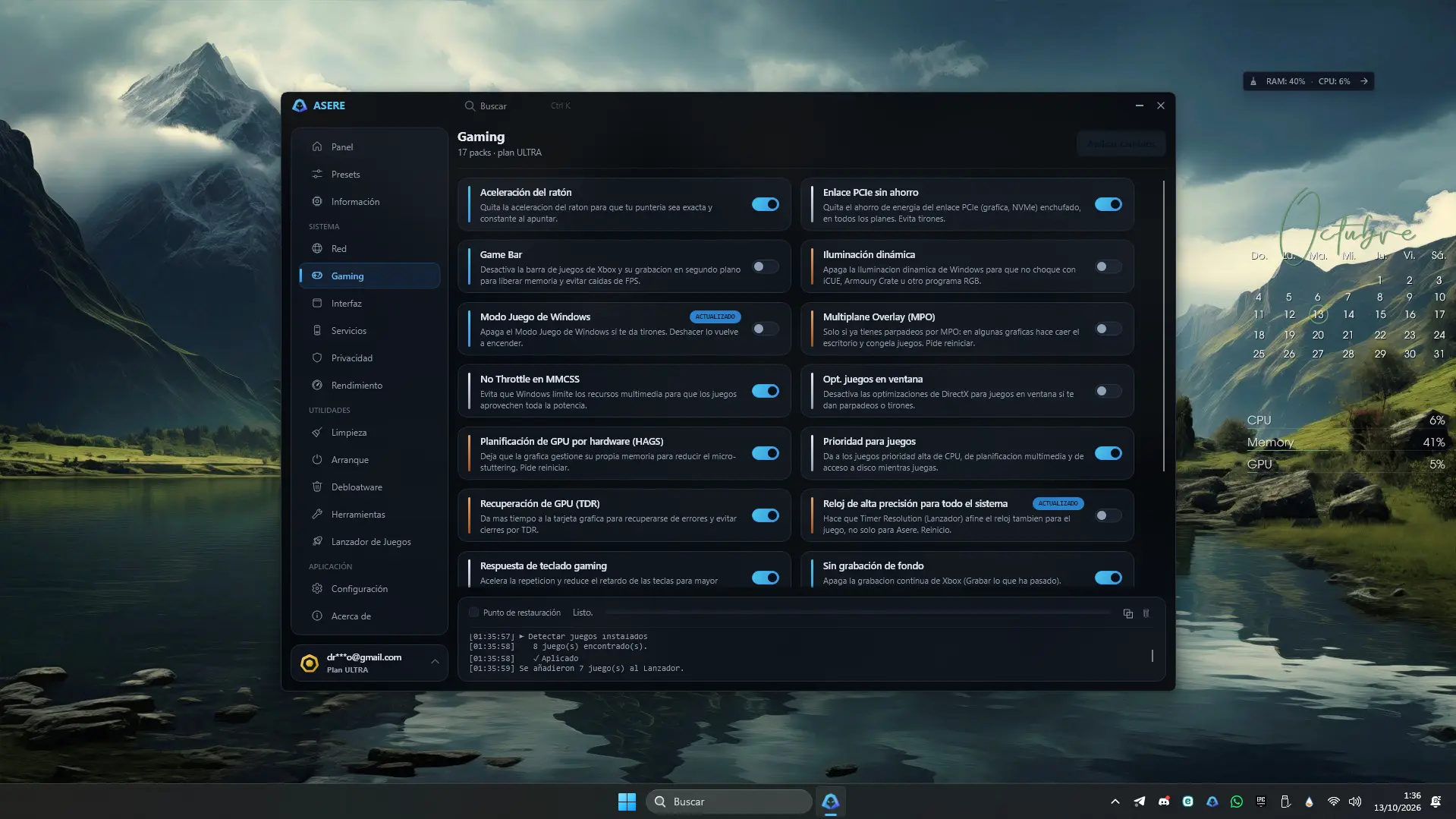This screenshot has height=819, width=1456.
Task: Click the Gaming list vertical scrollbar
Action: [1163, 326]
